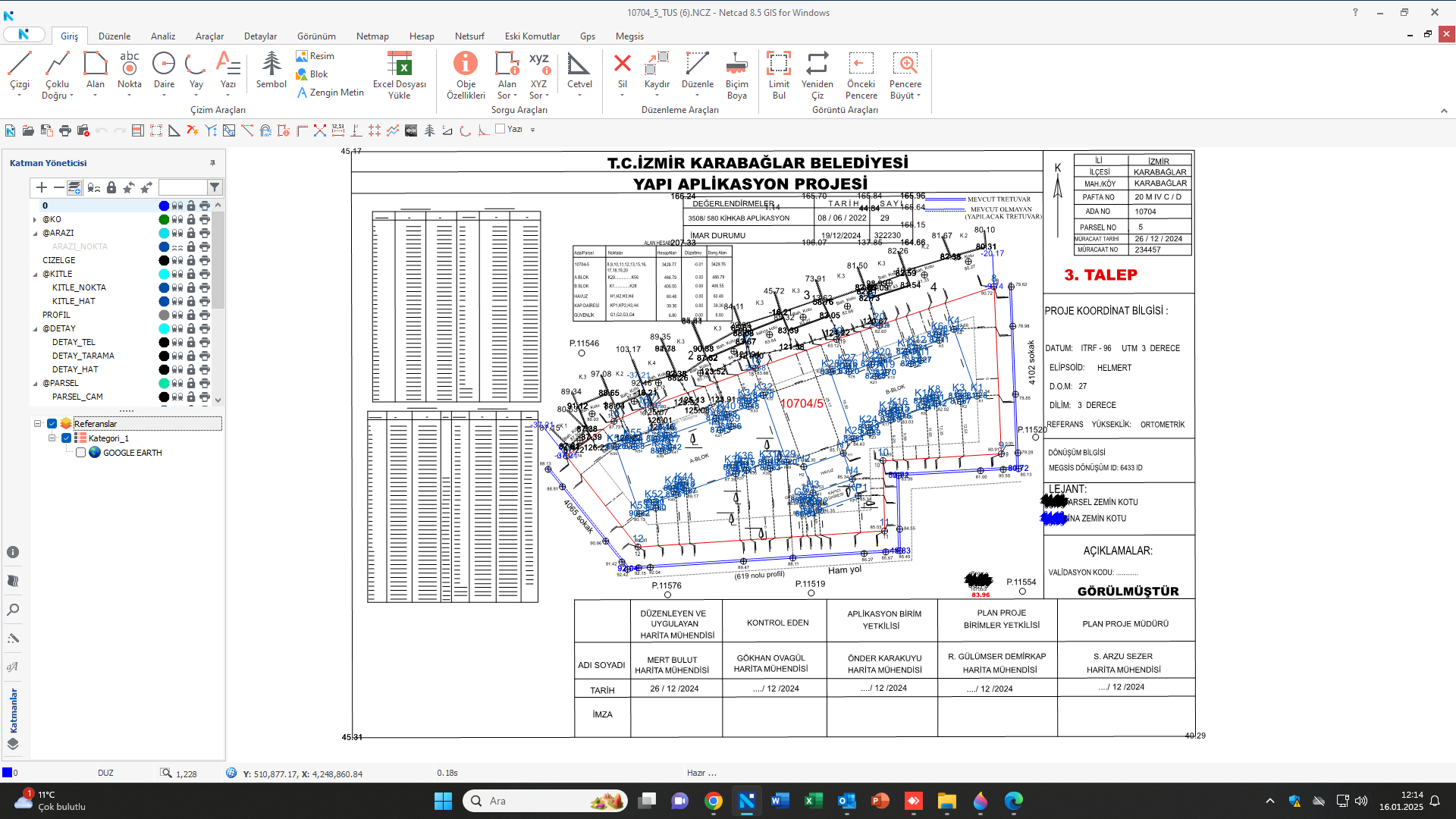Click the blue color swatch of layer 0

coord(164,206)
